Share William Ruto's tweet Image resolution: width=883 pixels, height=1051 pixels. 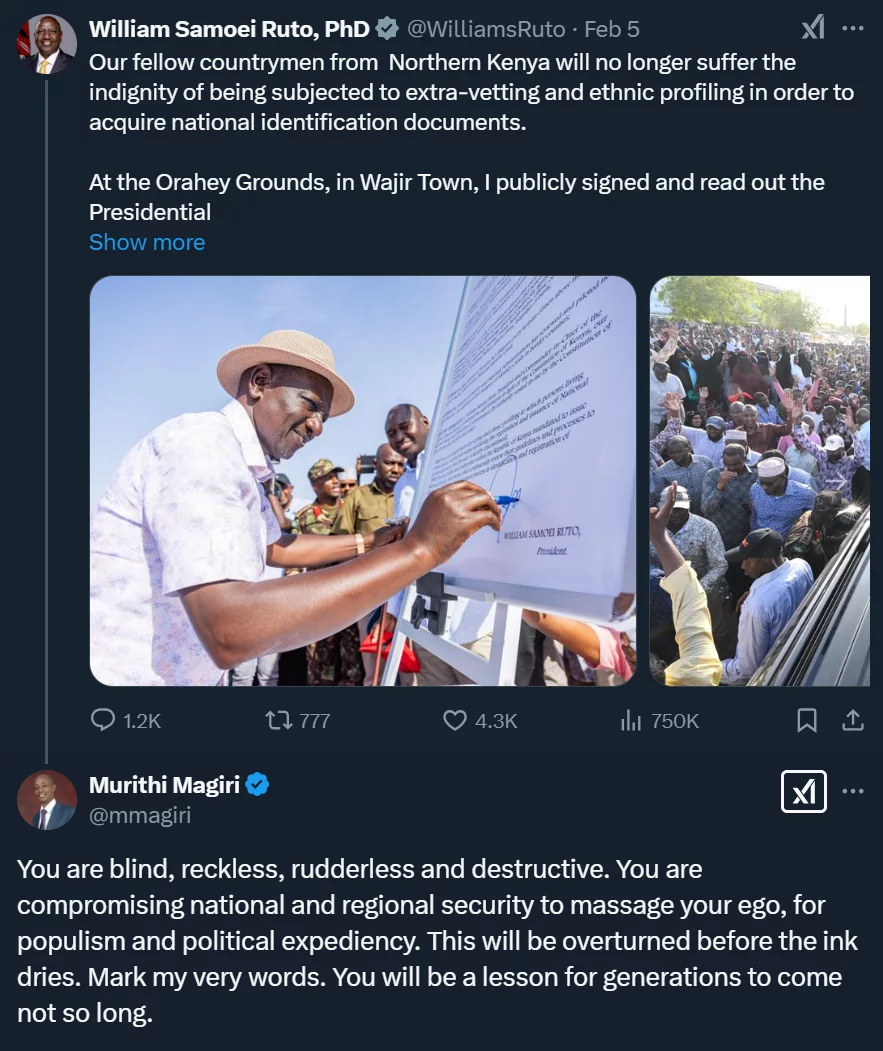coord(853,720)
